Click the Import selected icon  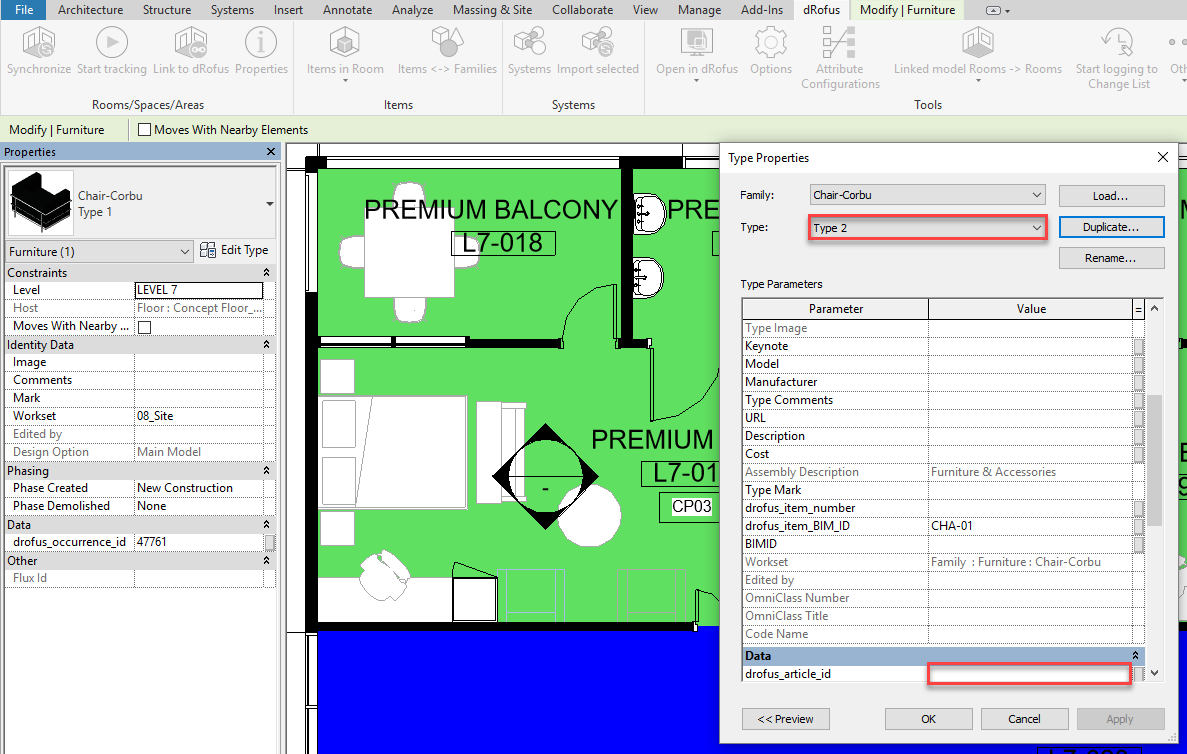pos(597,44)
